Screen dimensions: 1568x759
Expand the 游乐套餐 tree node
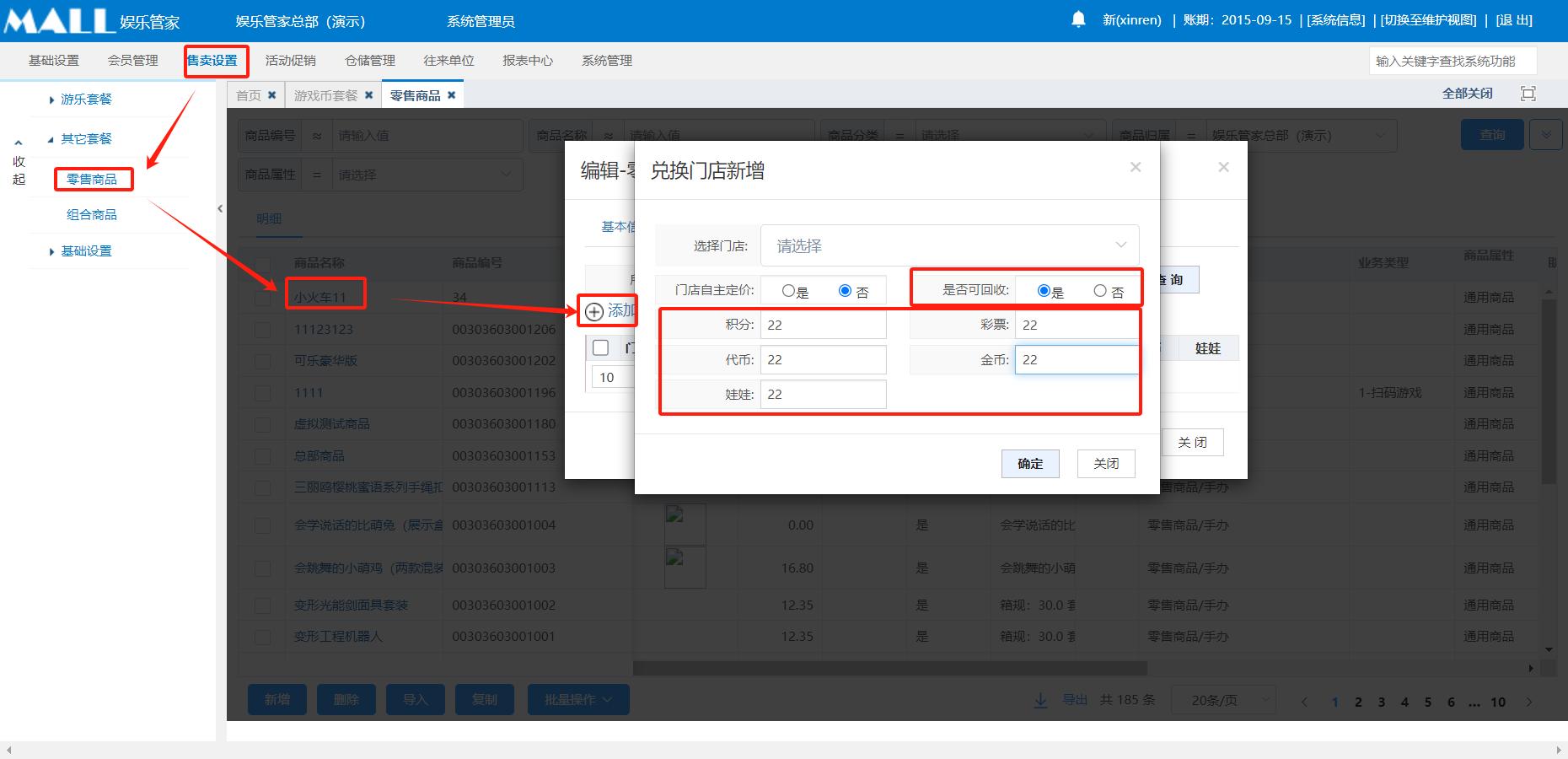click(x=51, y=100)
